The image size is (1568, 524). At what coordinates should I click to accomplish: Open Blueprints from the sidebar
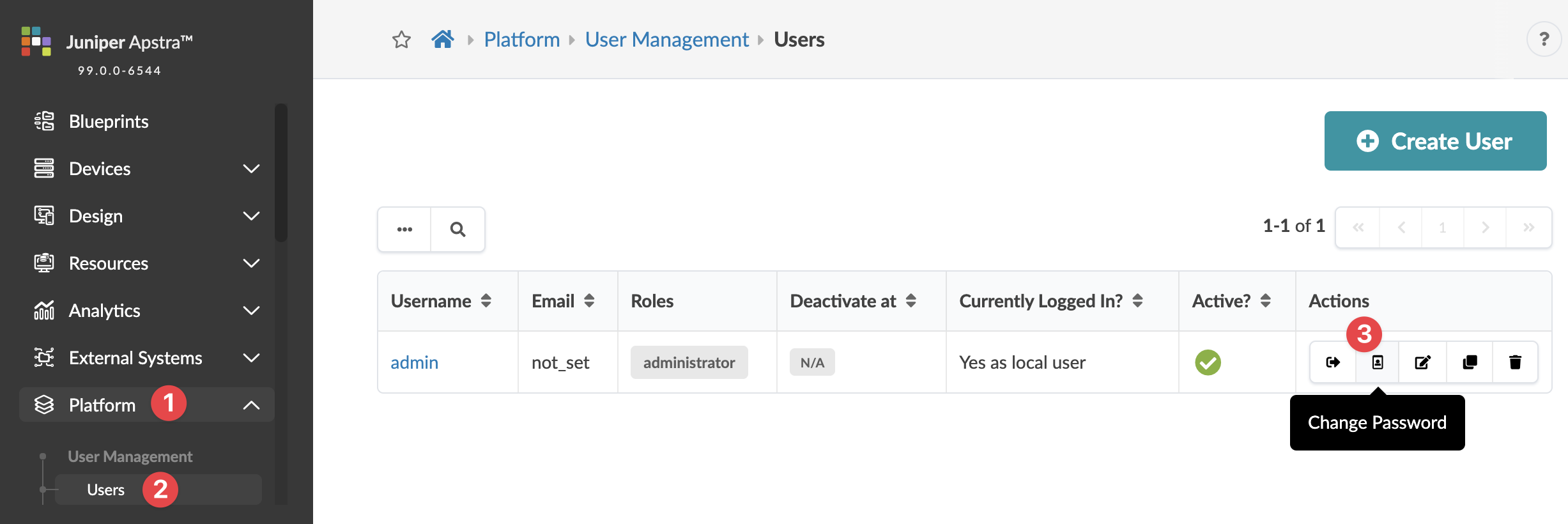[109, 121]
